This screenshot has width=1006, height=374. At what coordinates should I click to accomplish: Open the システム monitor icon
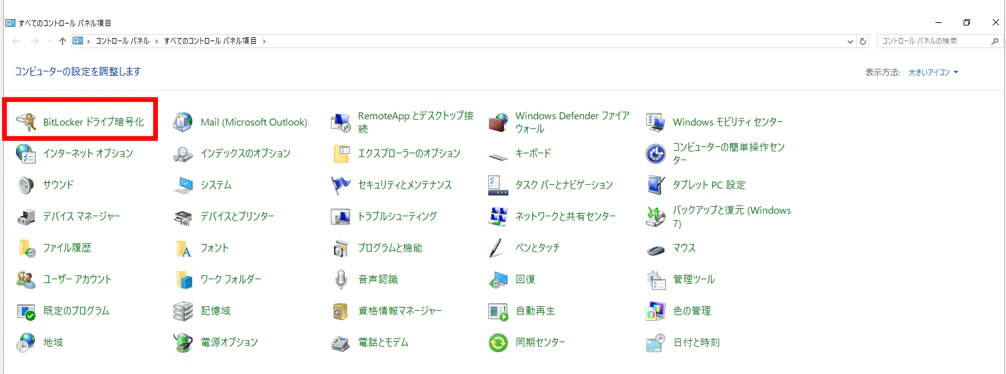(x=183, y=185)
